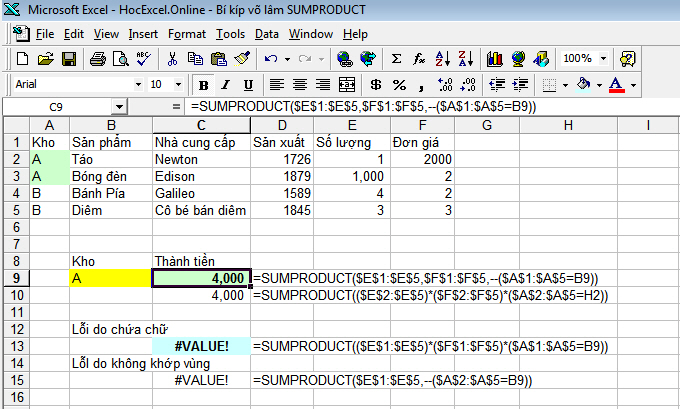This screenshot has height=409, width=680.
Task: Copy selection with the Copy icon
Action: [195, 59]
